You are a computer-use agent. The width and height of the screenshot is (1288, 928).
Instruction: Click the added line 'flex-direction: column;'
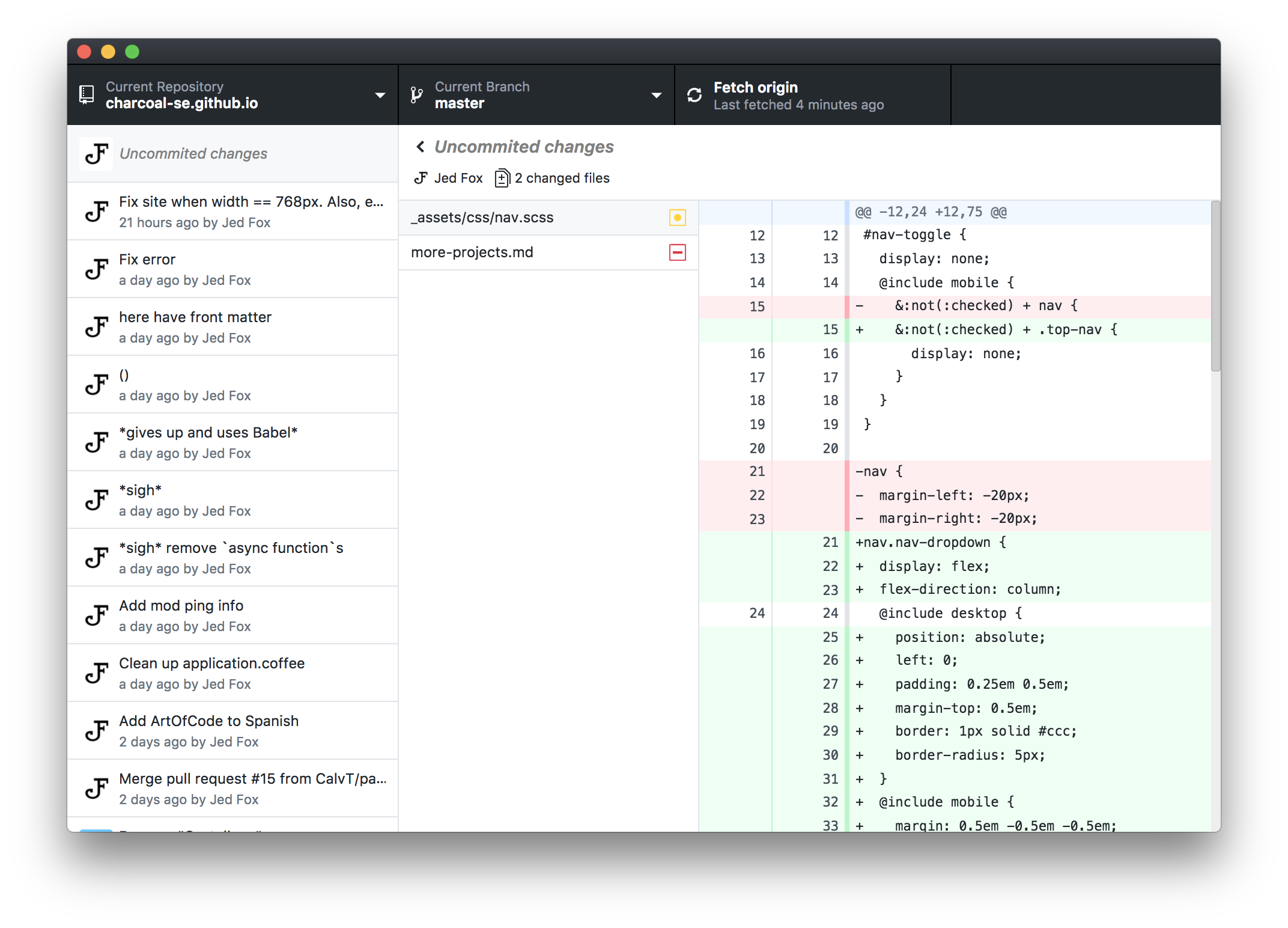(x=955, y=590)
